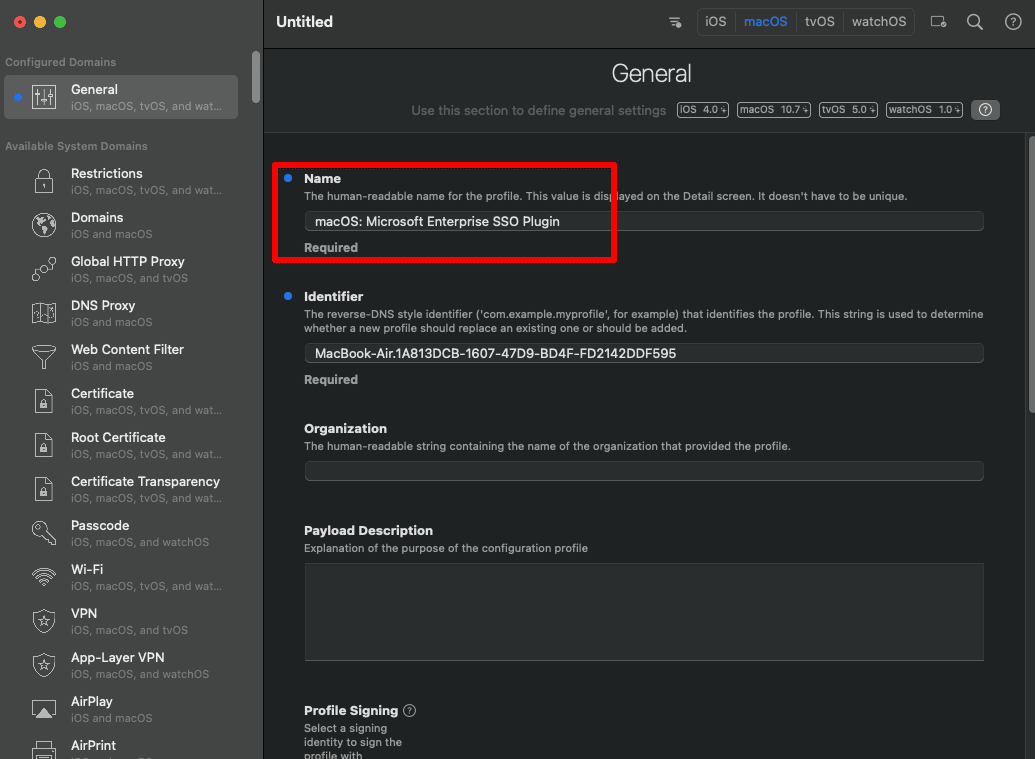Click into the Organization text field
This screenshot has height=759, width=1035.
[x=644, y=471]
